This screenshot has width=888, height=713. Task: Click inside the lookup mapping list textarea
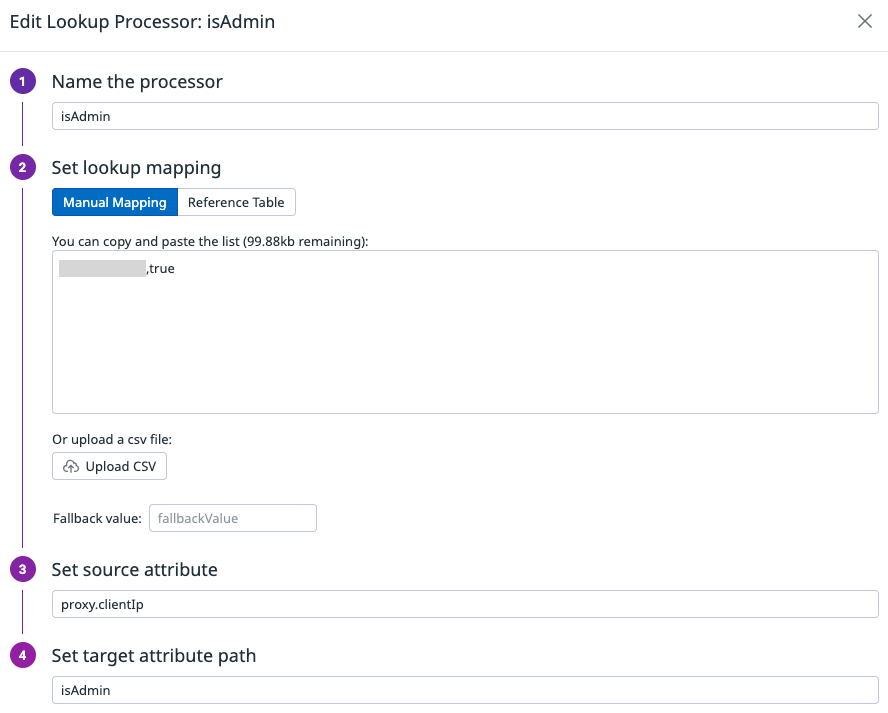(465, 340)
